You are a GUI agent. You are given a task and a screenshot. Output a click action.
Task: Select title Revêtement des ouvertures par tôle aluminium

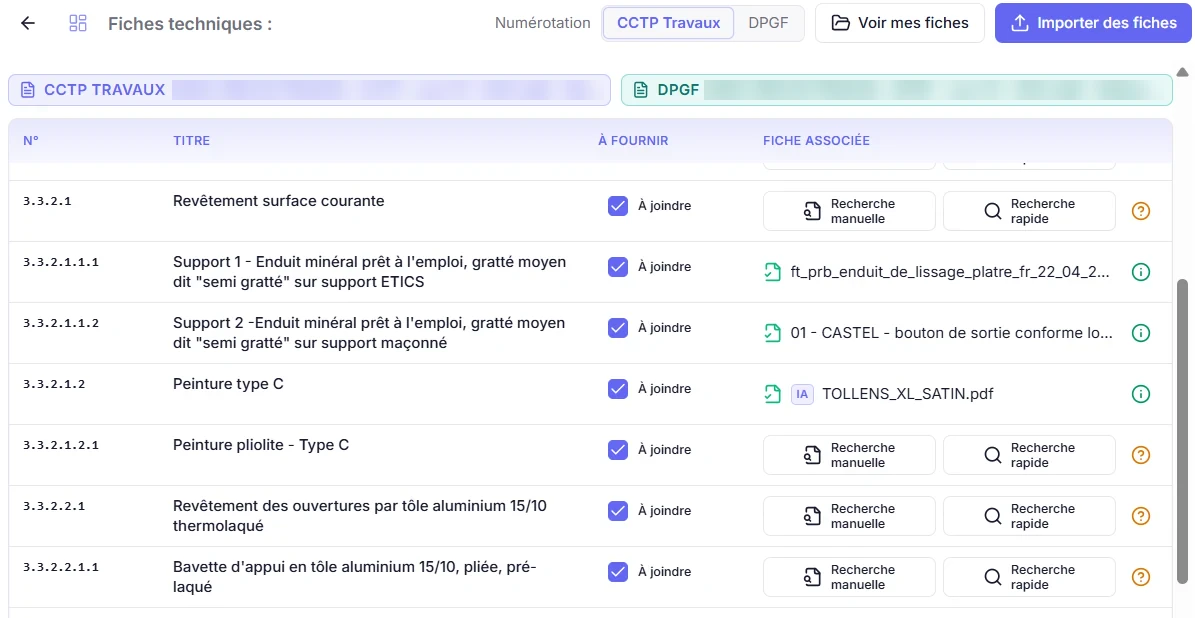[x=360, y=516]
